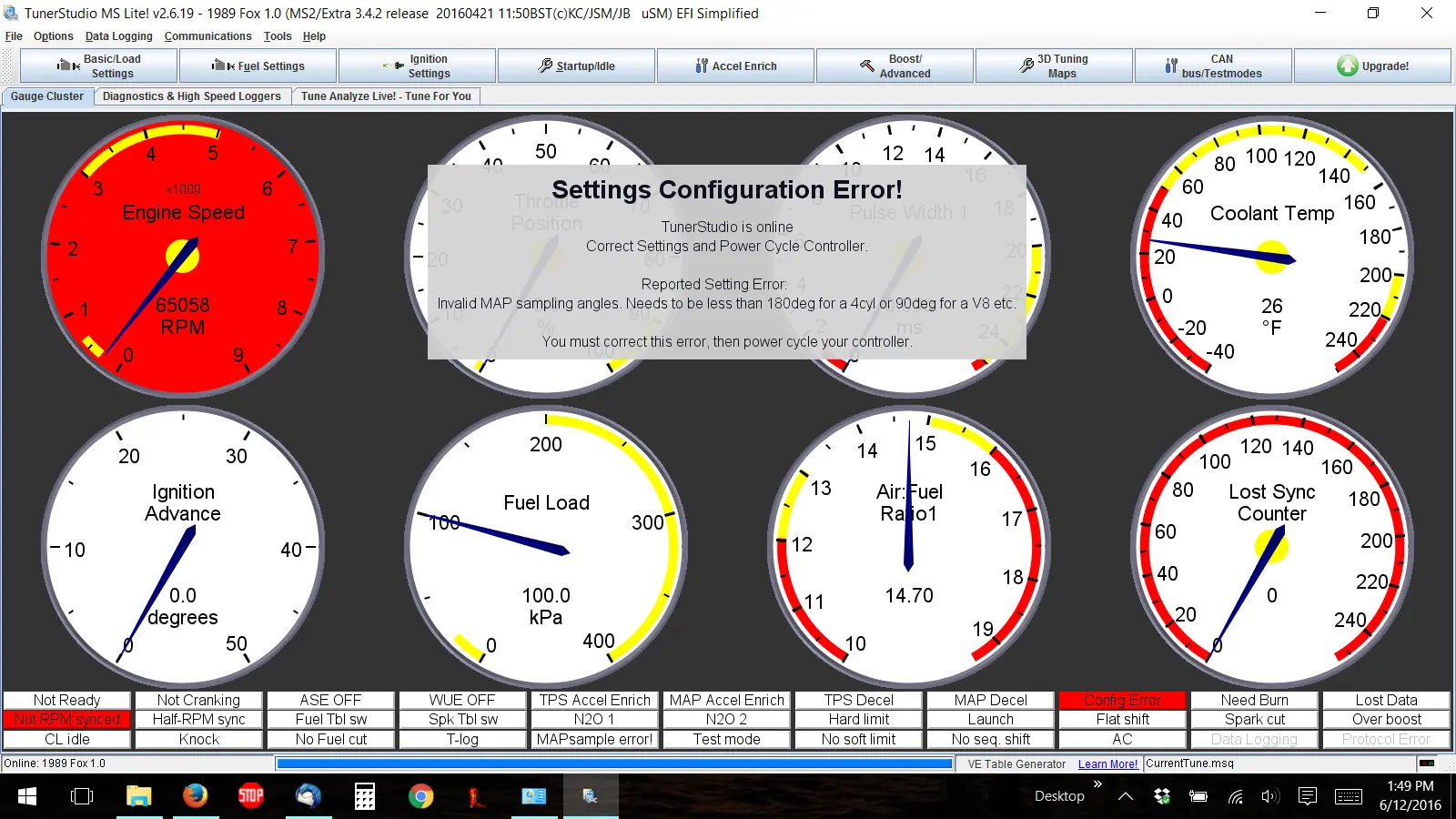1456x819 pixels.
Task: Click the Fuel Load gauge
Action: [x=546, y=547]
